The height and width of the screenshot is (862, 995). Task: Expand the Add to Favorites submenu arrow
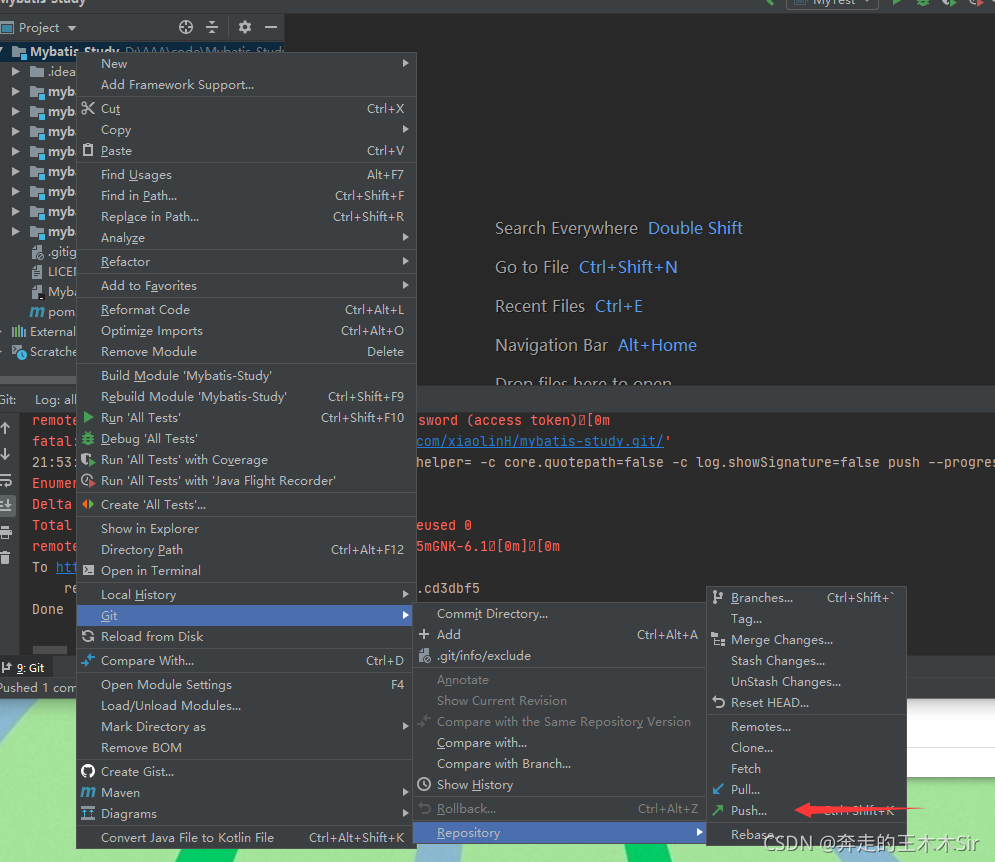coord(405,285)
